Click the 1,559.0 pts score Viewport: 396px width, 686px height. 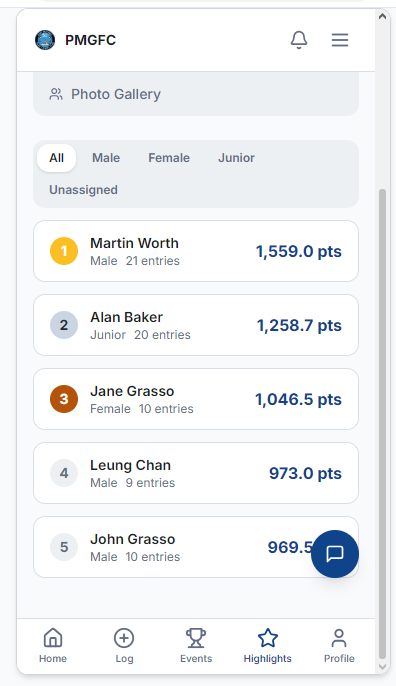(299, 252)
